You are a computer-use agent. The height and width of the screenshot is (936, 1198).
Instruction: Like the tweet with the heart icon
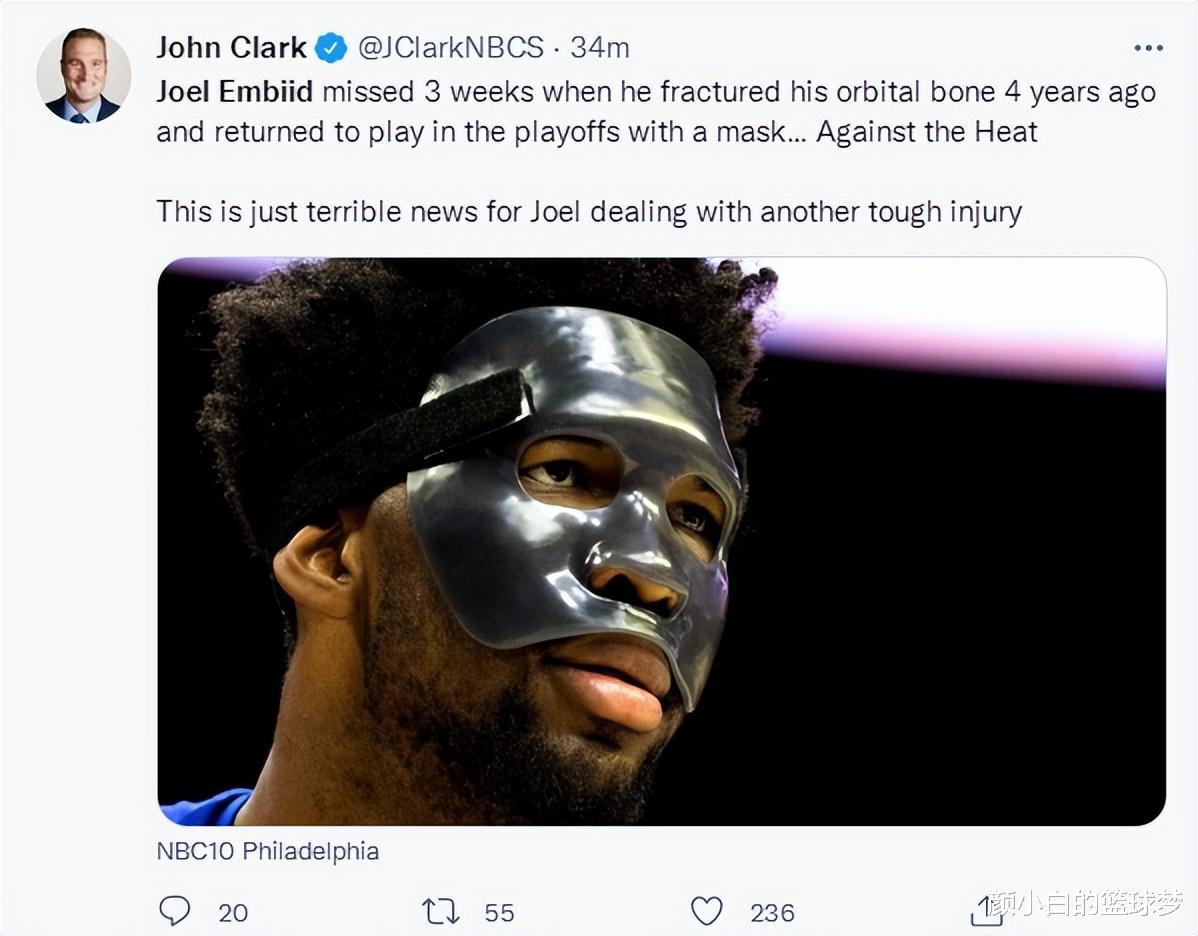[x=707, y=911]
